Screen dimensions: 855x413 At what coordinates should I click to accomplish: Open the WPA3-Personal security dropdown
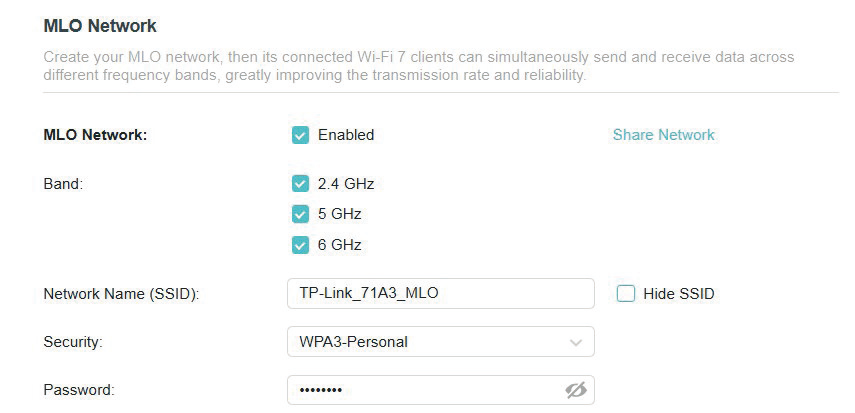tap(440, 342)
